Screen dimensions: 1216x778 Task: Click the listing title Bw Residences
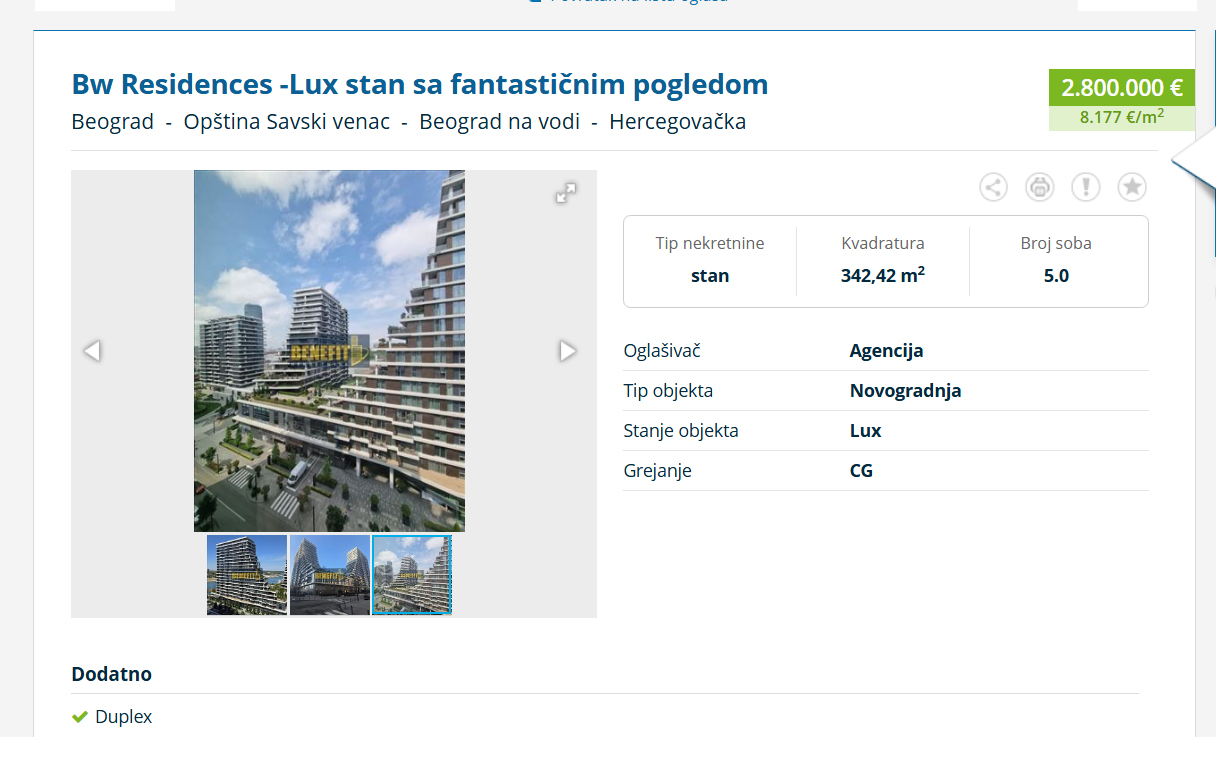pyautogui.click(x=420, y=84)
